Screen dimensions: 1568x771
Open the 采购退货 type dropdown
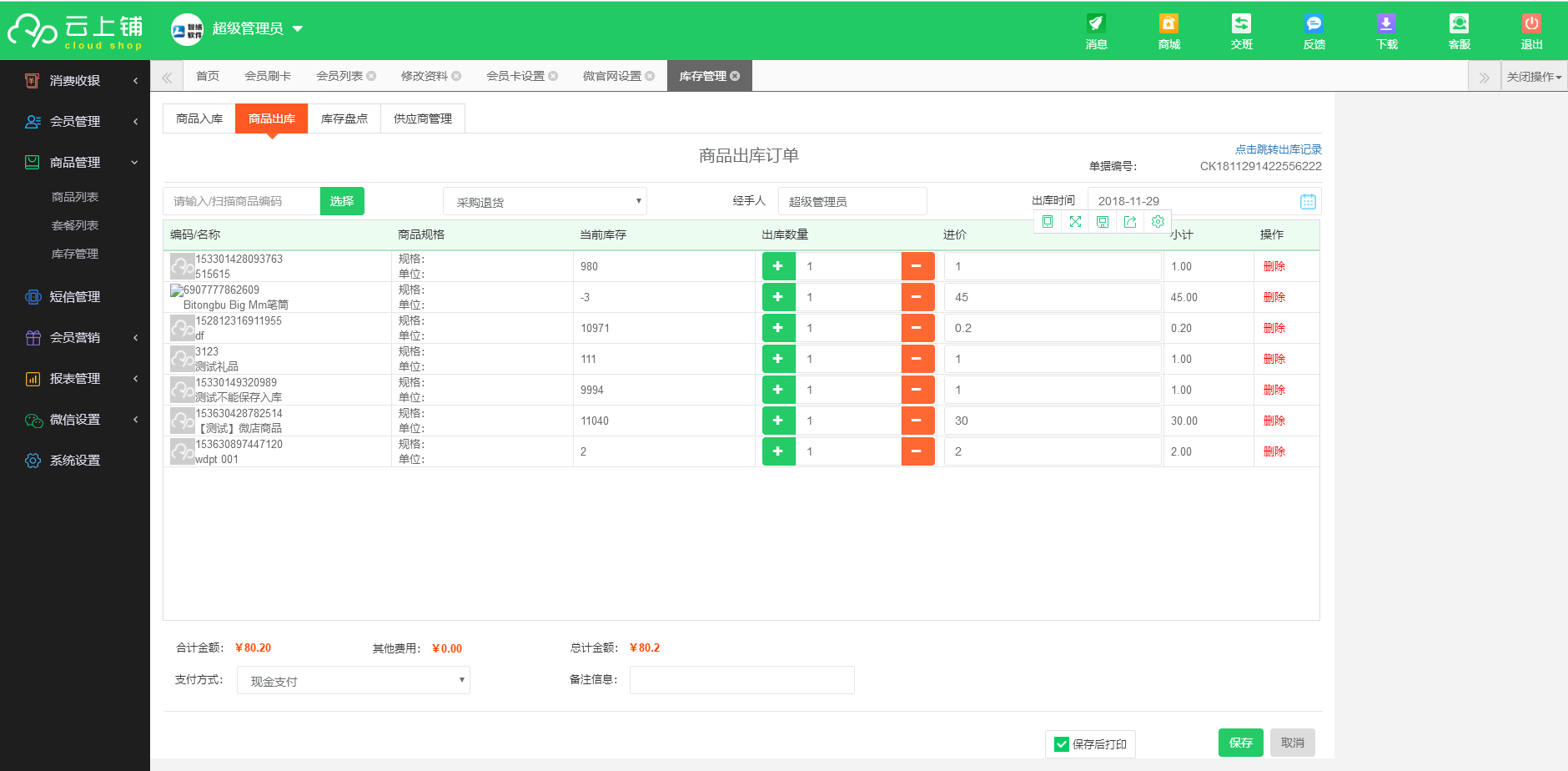(x=545, y=201)
